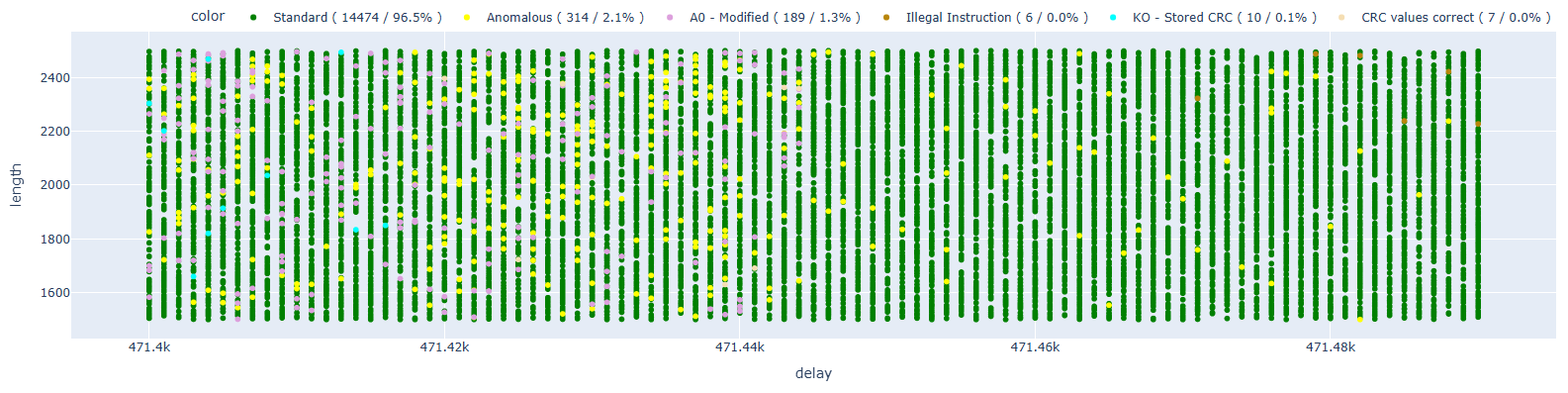Select the 471.44k x-axis tick label
Viewport: 1568px width, 393px height.
click(740, 347)
